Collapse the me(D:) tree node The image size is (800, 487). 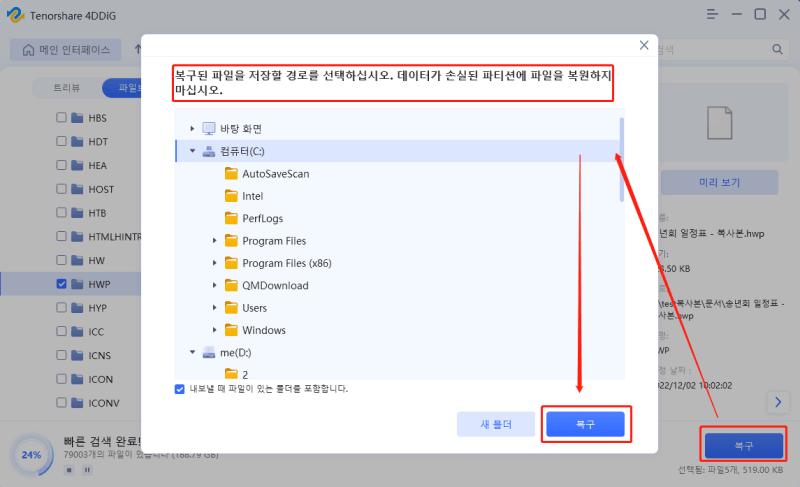click(192, 352)
